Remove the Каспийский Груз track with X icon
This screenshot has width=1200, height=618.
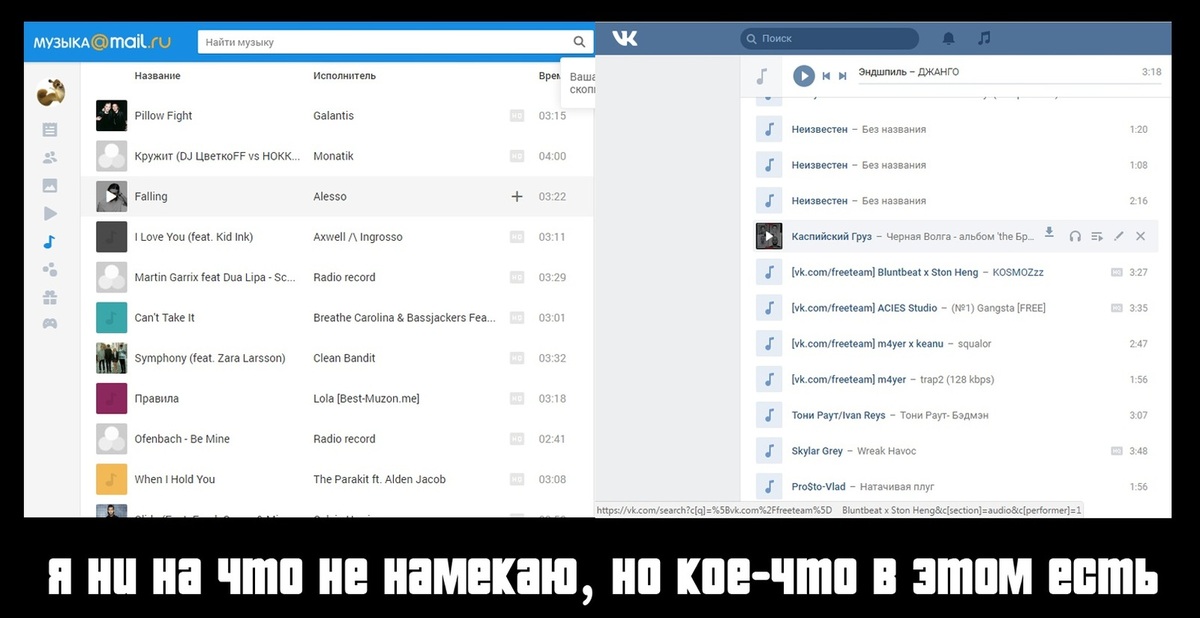[x=1141, y=236]
